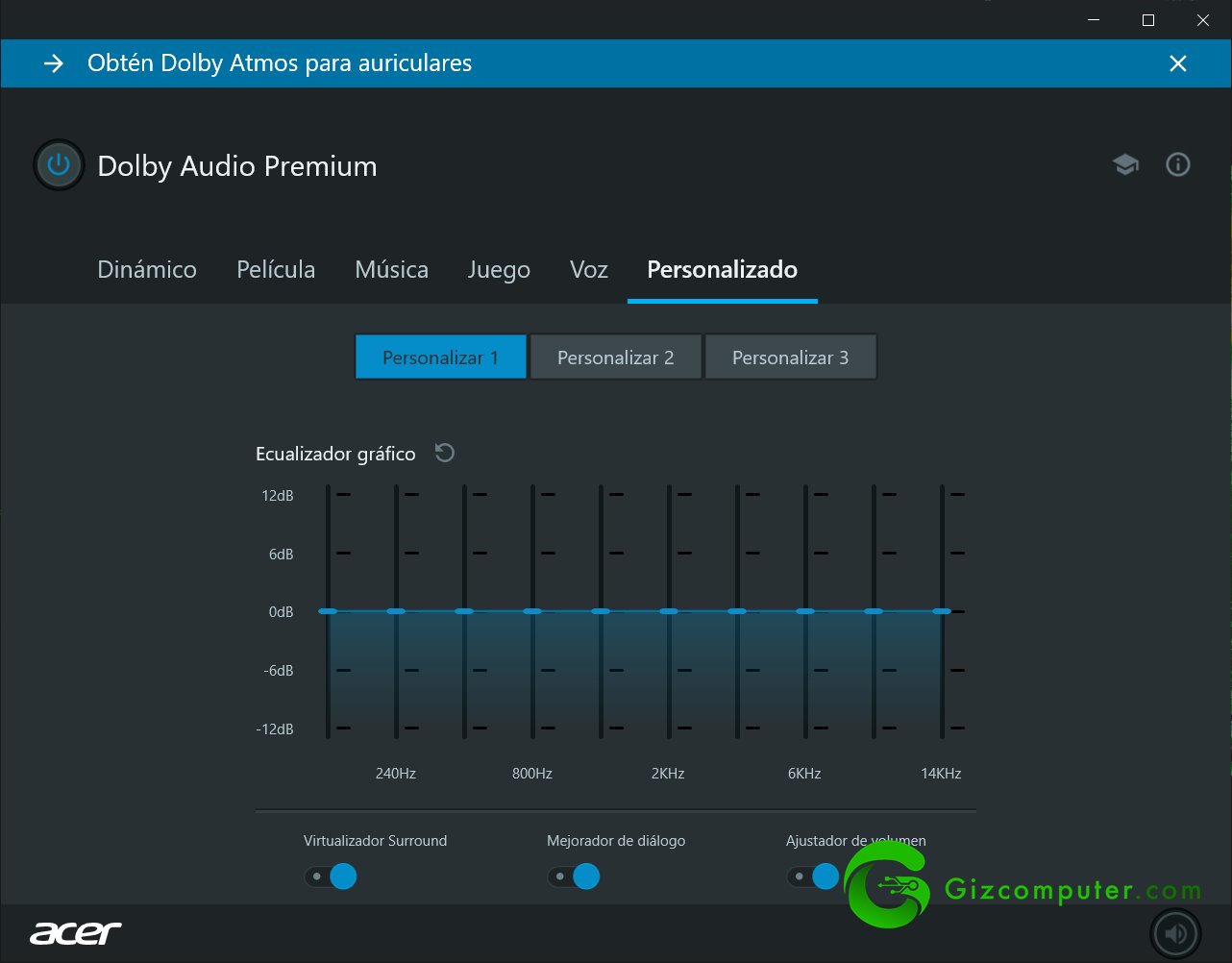Click the 14KHz equalizer slider handle
Viewport: 1232px width, 963px height.
pyautogui.click(x=942, y=611)
